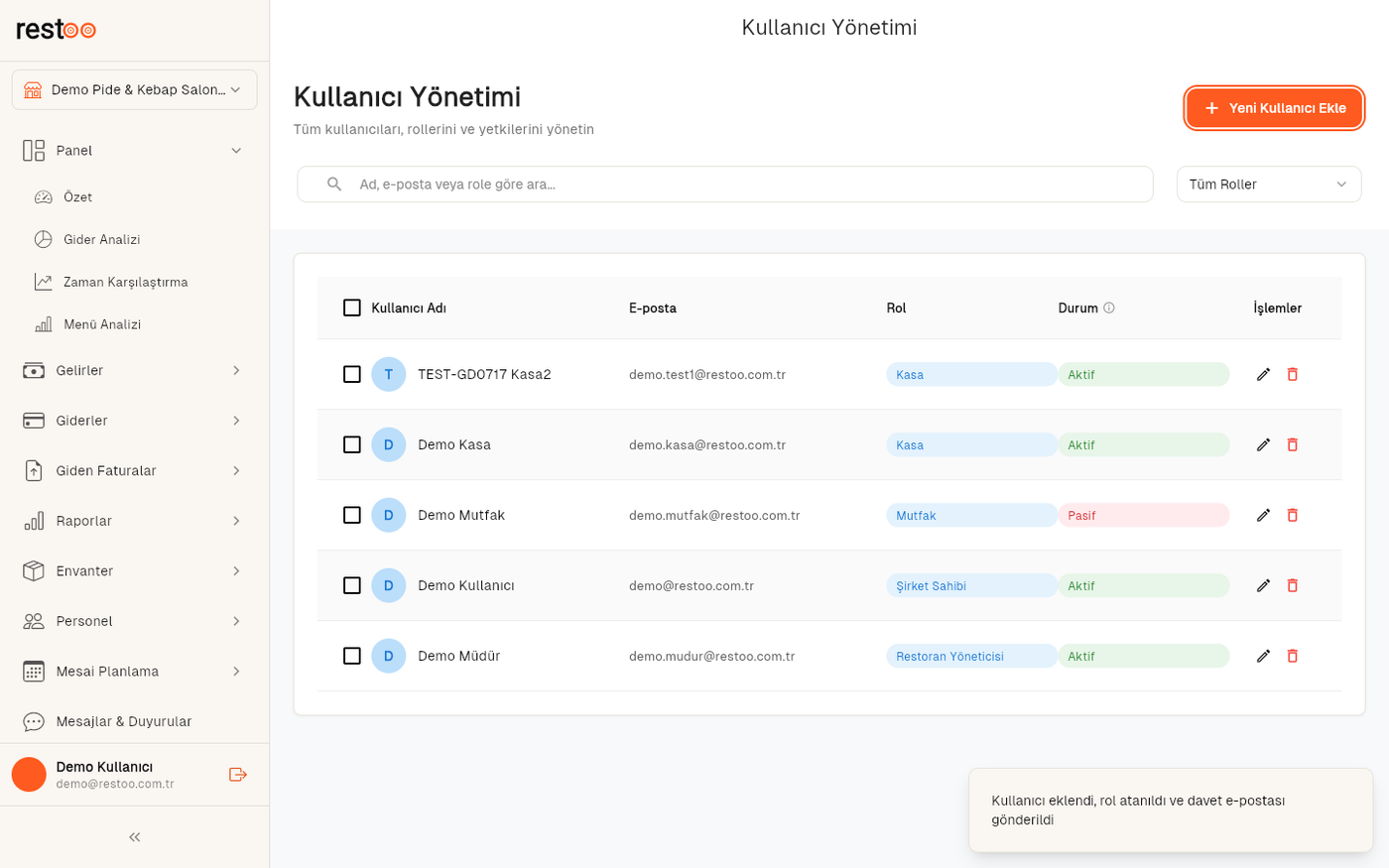Expand the Giden Faturalar menu
1389x868 pixels.
tap(135, 470)
